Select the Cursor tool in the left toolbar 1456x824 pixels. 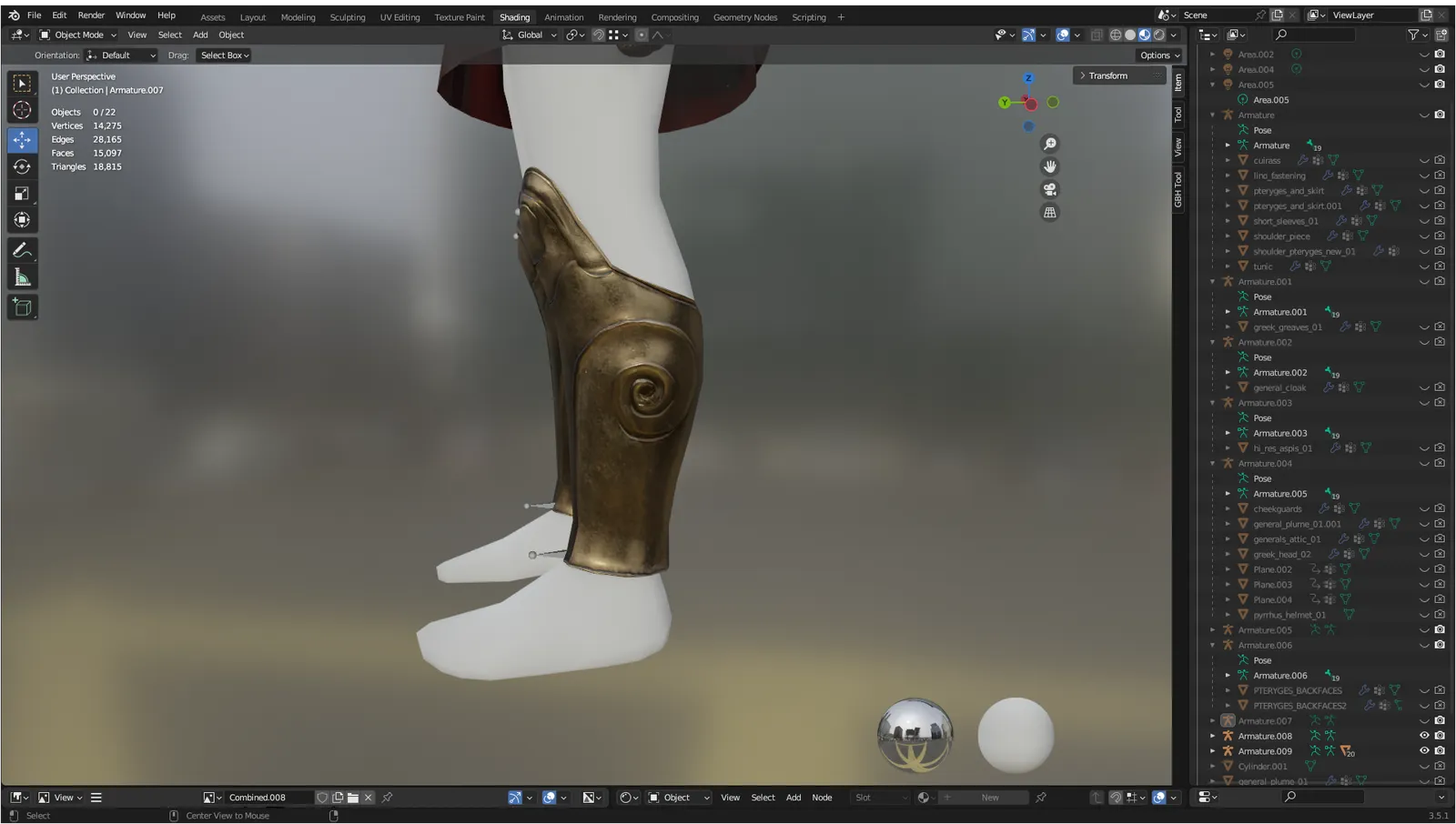(x=22, y=110)
